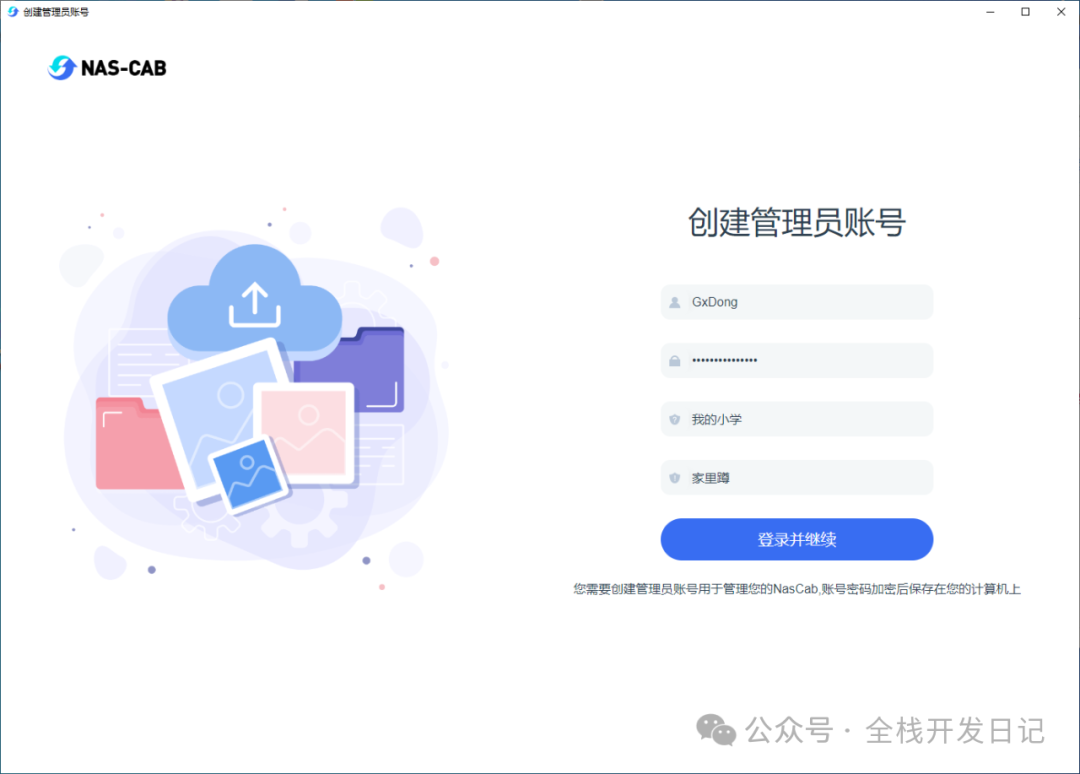Click the shield icon beside 我的小学

[x=675, y=419]
